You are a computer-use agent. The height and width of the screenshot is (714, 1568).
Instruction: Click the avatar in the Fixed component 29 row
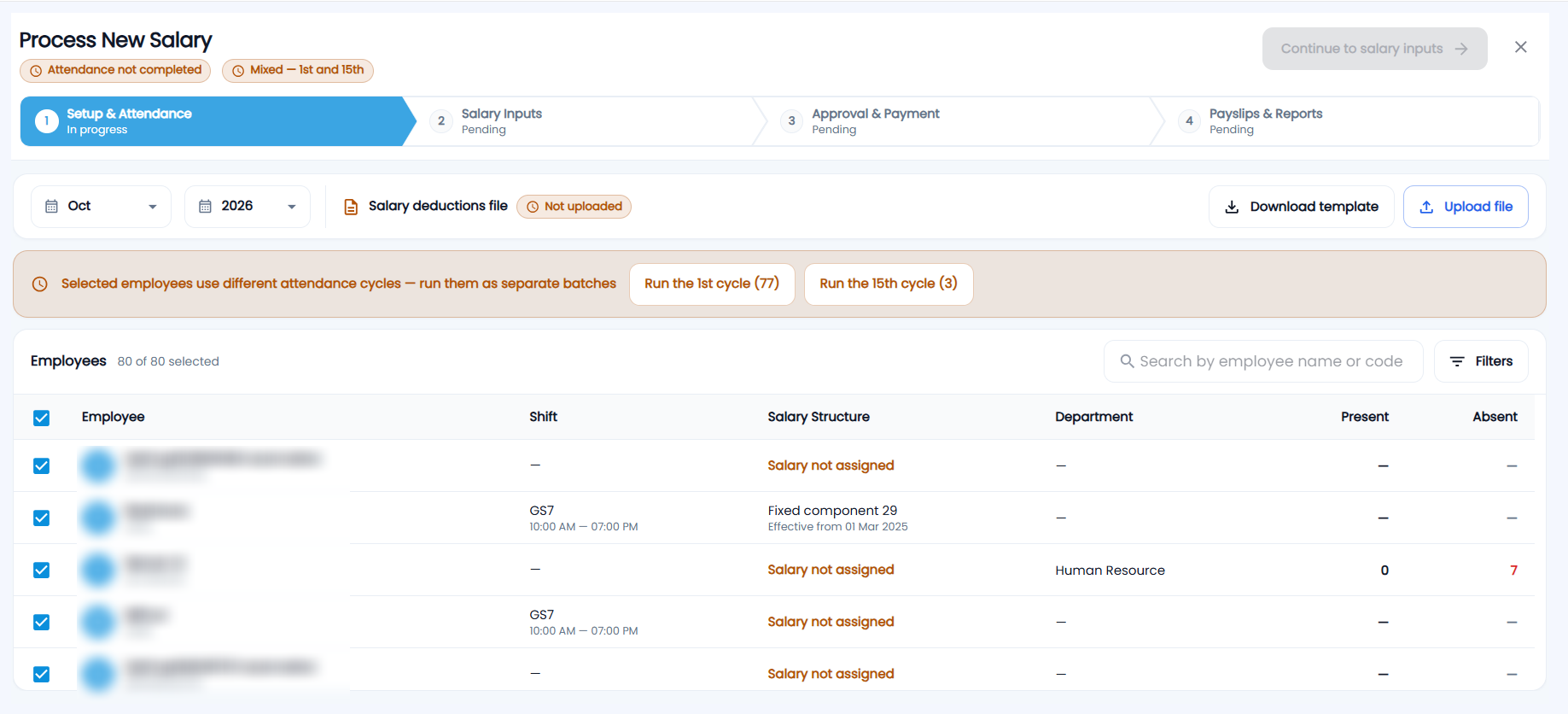pos(97,518)
